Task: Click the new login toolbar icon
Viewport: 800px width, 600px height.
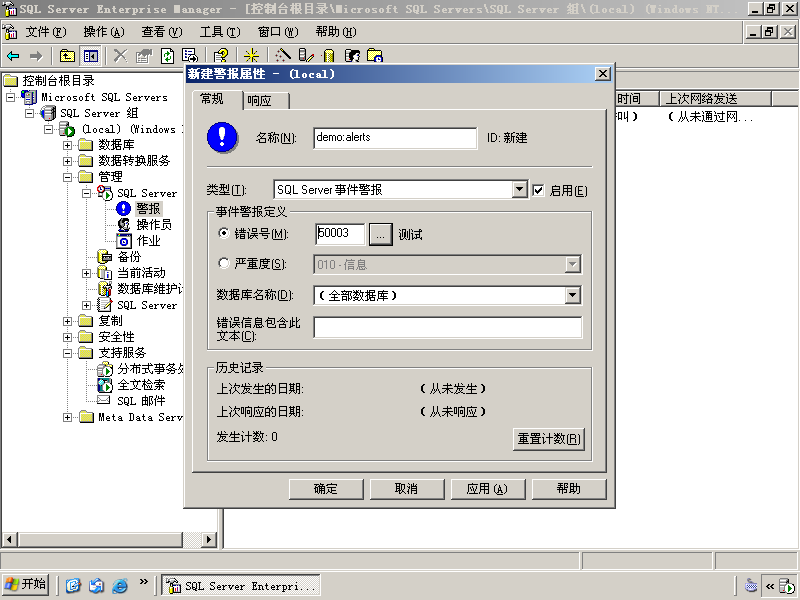Action: point(352,56)
